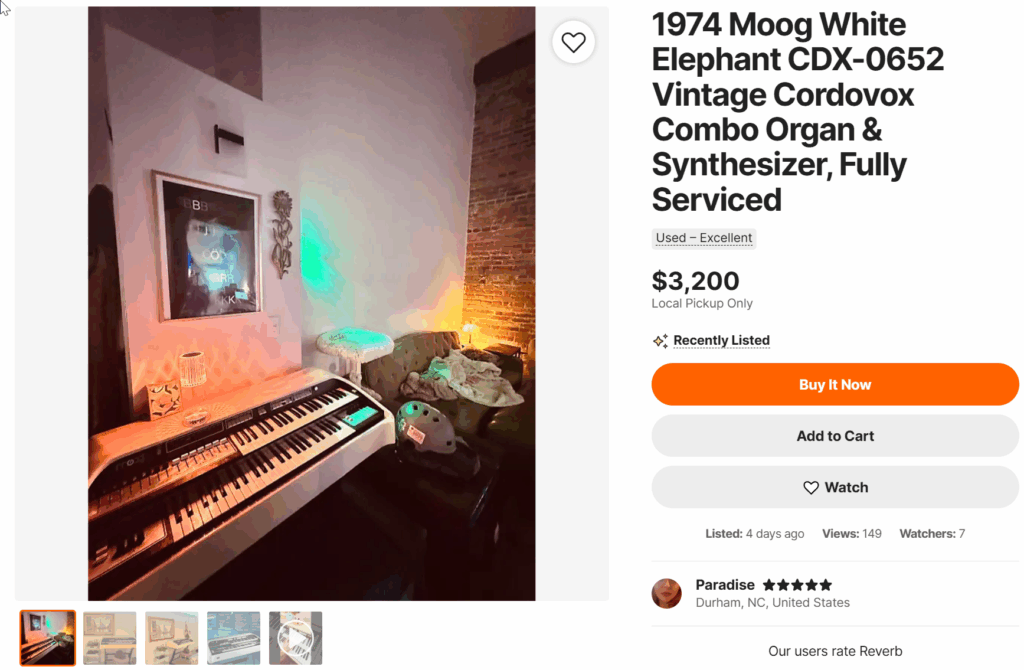Image resolution: width=1024 pixels, height=670 pixels.
Task: Click the $3,200 price
Action: (x=696, y=281)
